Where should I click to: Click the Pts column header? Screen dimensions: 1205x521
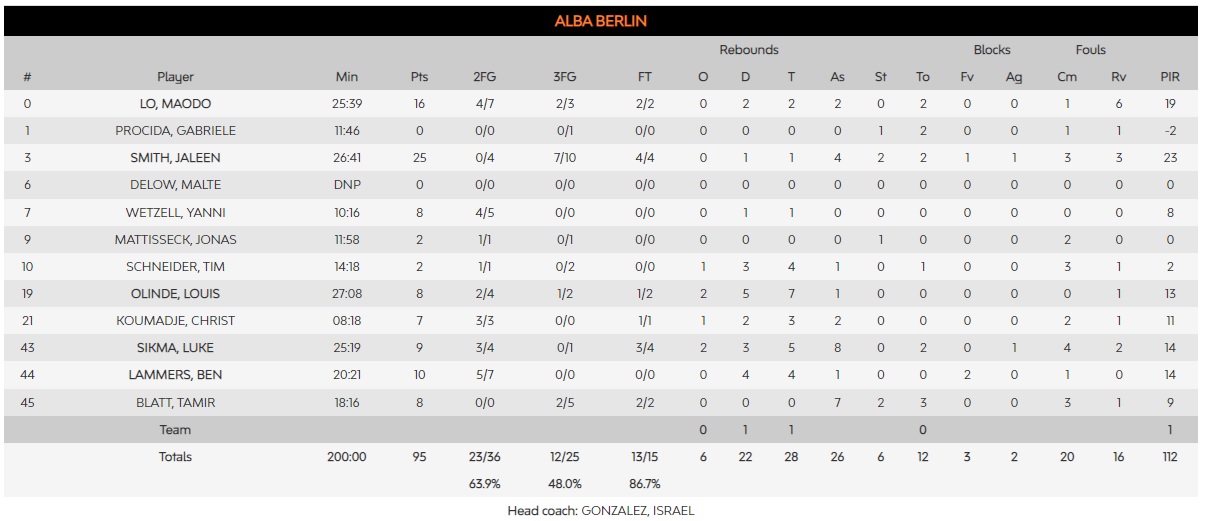point(419,77)
